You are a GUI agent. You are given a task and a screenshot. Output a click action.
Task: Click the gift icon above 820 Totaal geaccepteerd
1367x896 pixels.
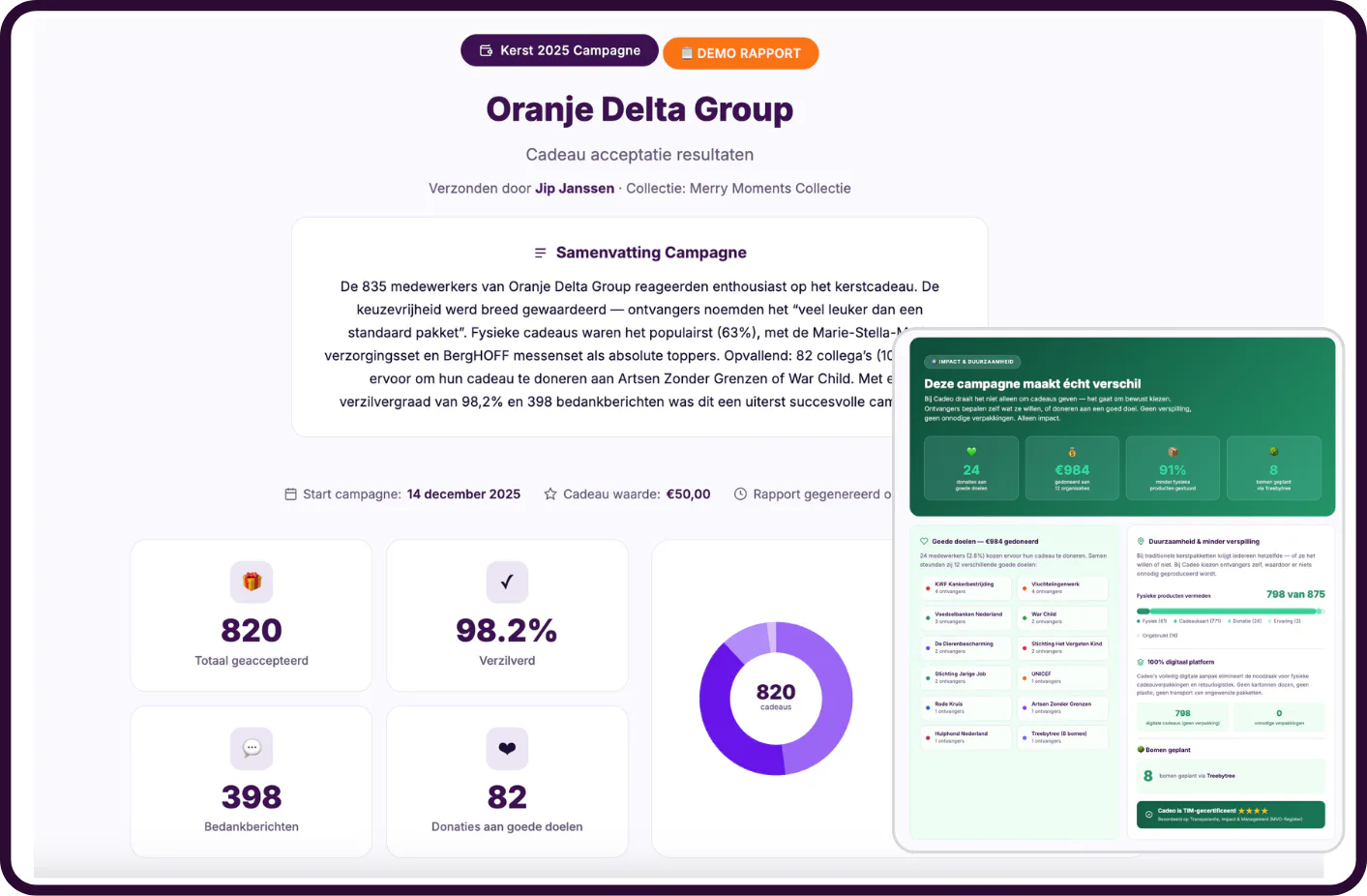[252, 582]
